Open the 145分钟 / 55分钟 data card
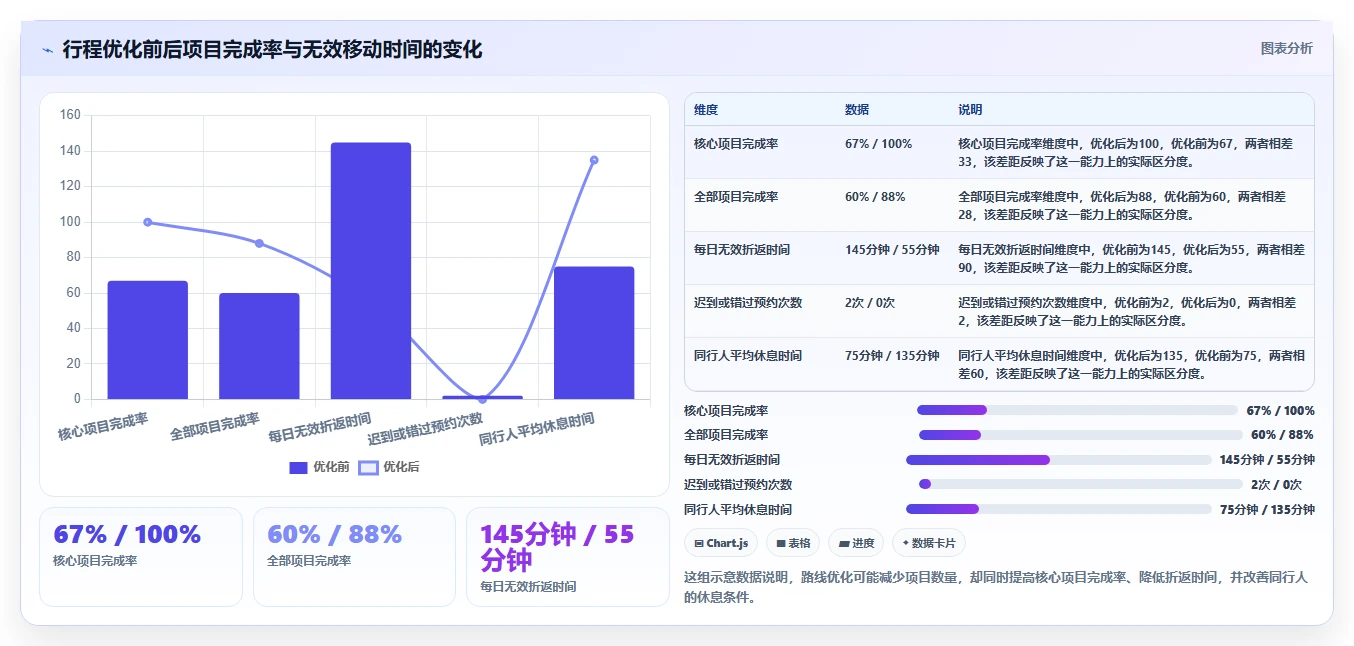The width and height of the screenshot is (1354, 646). coord(568,557)
